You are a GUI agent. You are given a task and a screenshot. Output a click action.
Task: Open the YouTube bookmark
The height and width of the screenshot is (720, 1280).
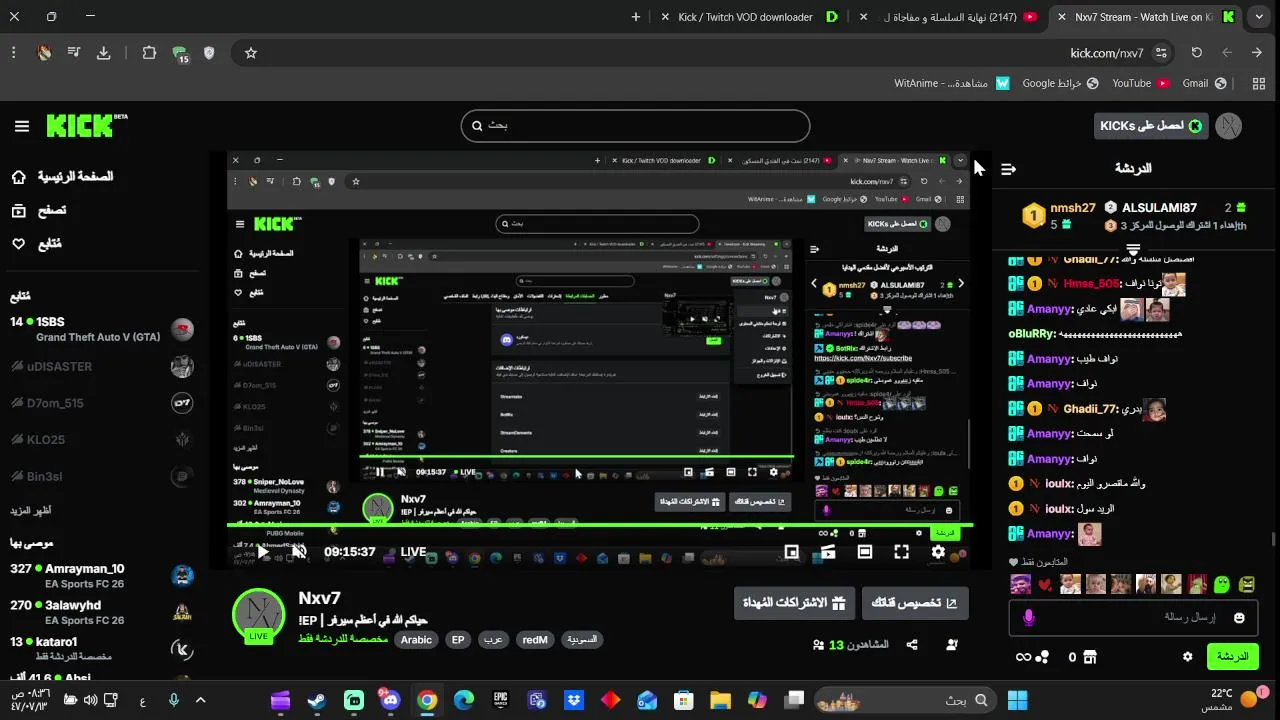tap(1140, 83)
